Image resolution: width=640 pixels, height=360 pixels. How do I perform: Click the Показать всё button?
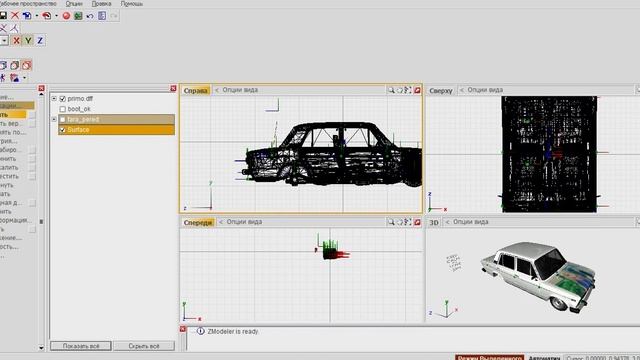81,346
